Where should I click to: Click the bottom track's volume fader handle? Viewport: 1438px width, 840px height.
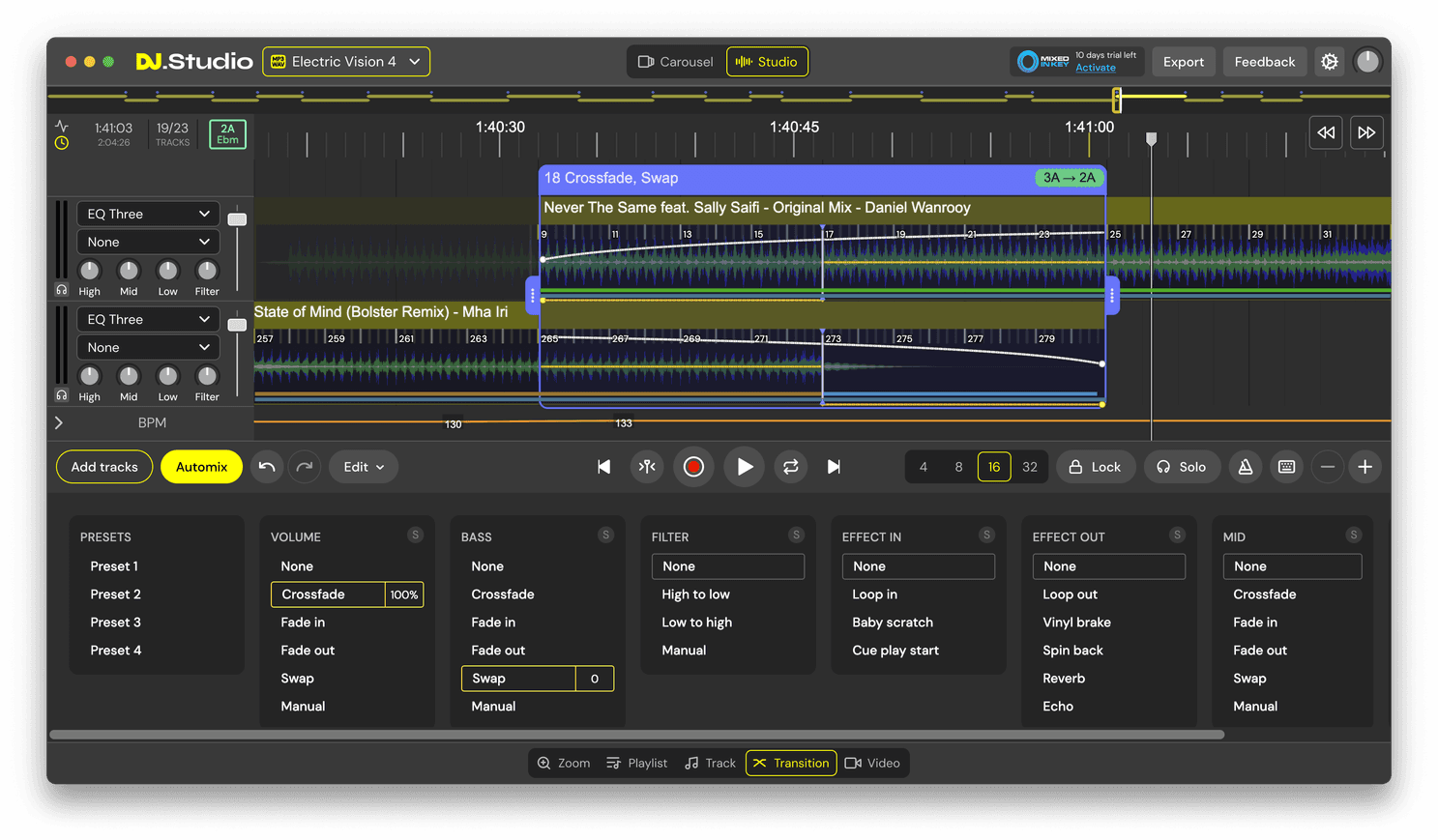pyautogui.click(x=237, y=325)
